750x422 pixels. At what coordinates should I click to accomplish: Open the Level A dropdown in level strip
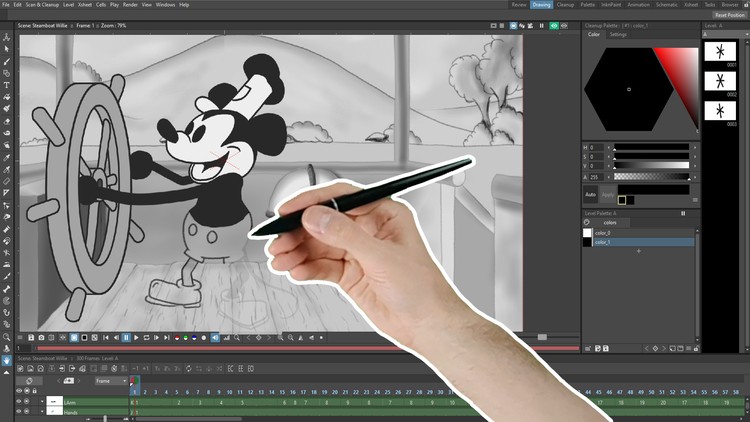point(725,34)
